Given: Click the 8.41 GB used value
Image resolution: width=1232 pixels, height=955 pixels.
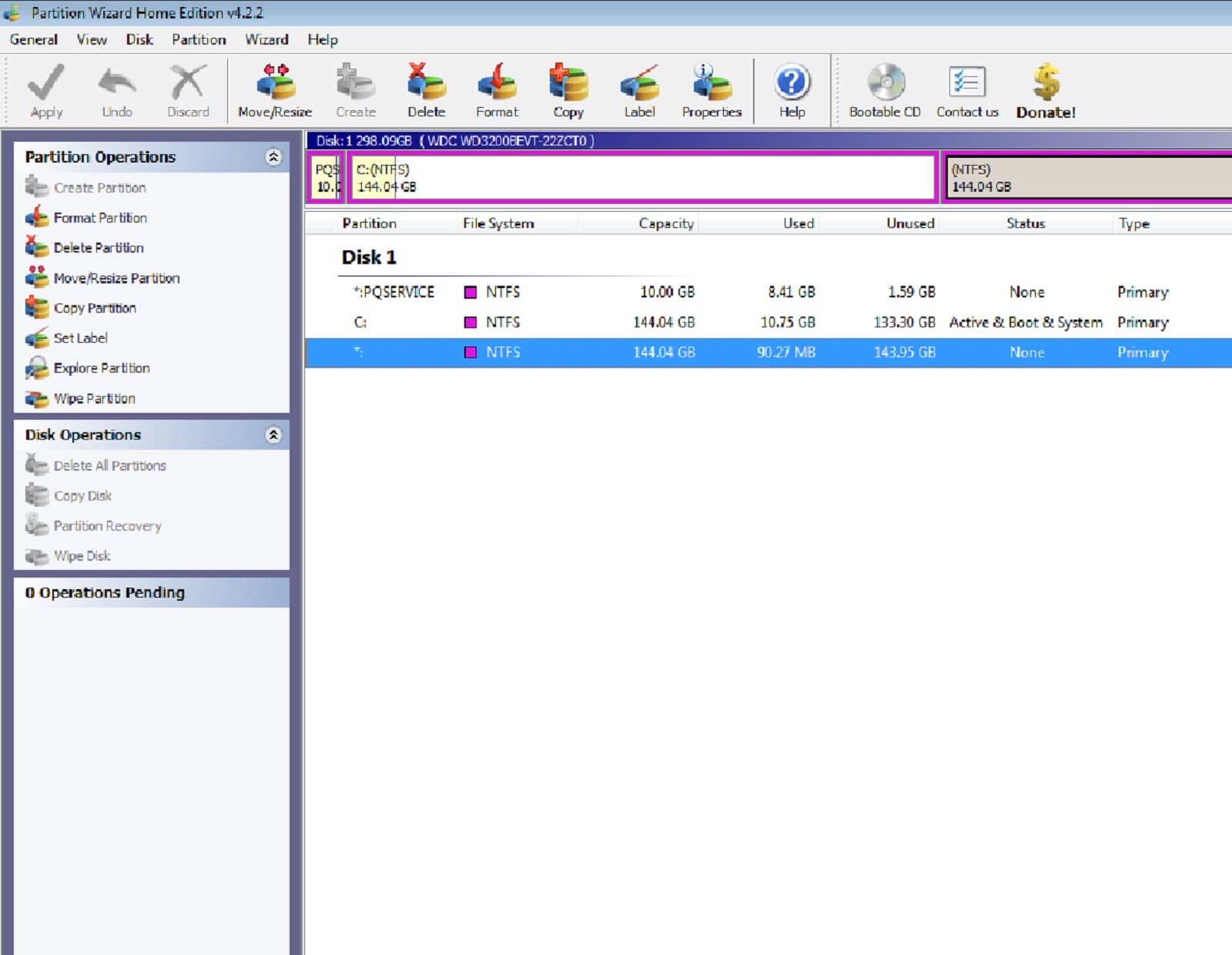Looking at the screenshot, I should pyautogui.click(x=791, y=293).
